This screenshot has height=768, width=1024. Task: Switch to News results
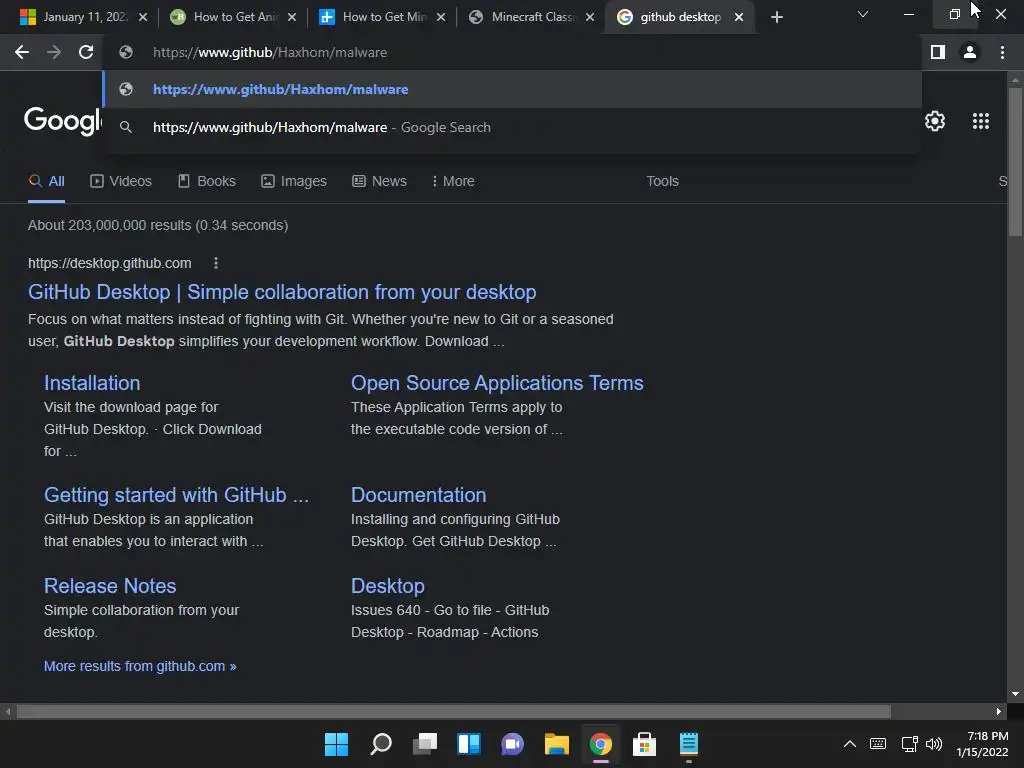(379, 182)
